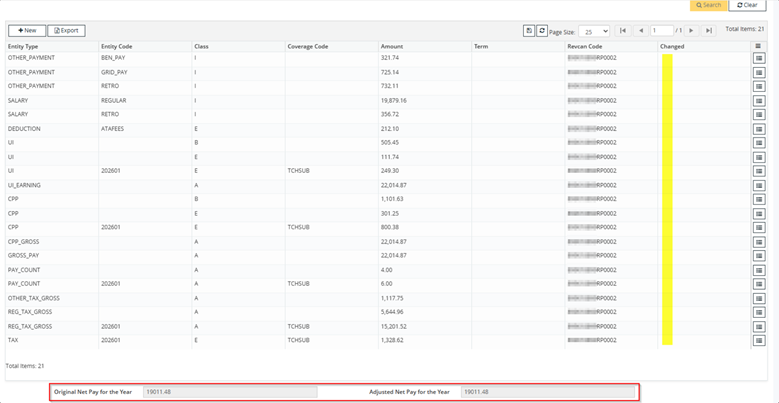Export the grid data
Image resolution: width=779 pixels, height=403 pixels.
(67, 31)
